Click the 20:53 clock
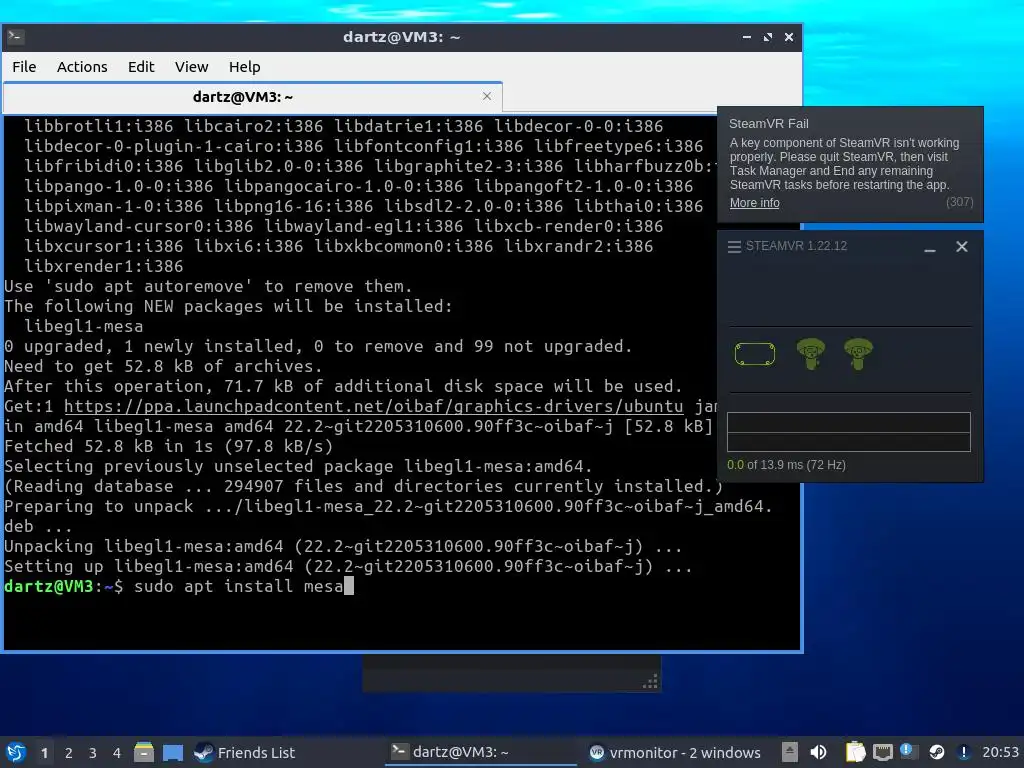 coord(1000,752)
